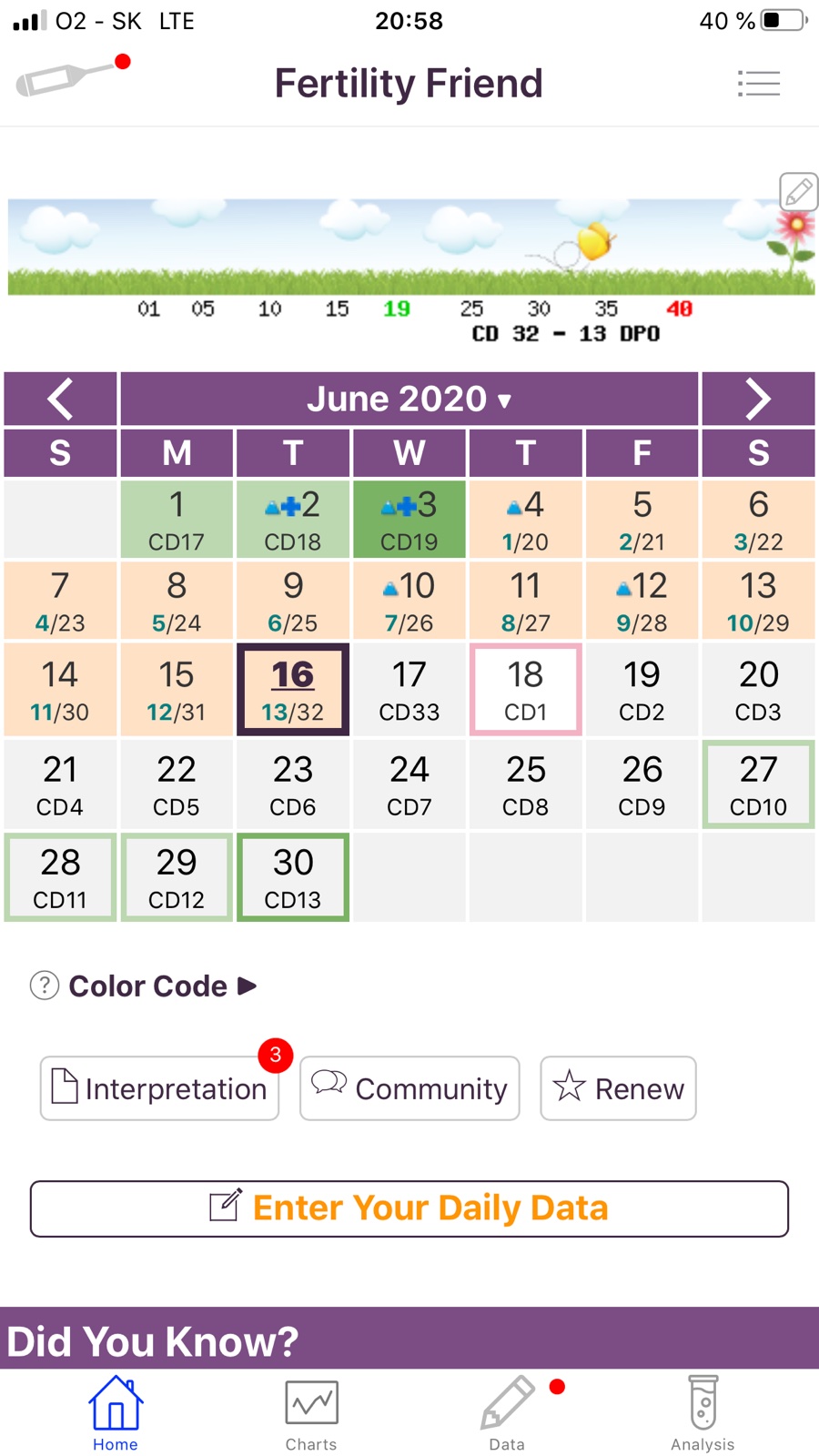Open the Interpretation button
Image resolution: width=819 pixels, height=1456 pixels.
coord(159,1088)
